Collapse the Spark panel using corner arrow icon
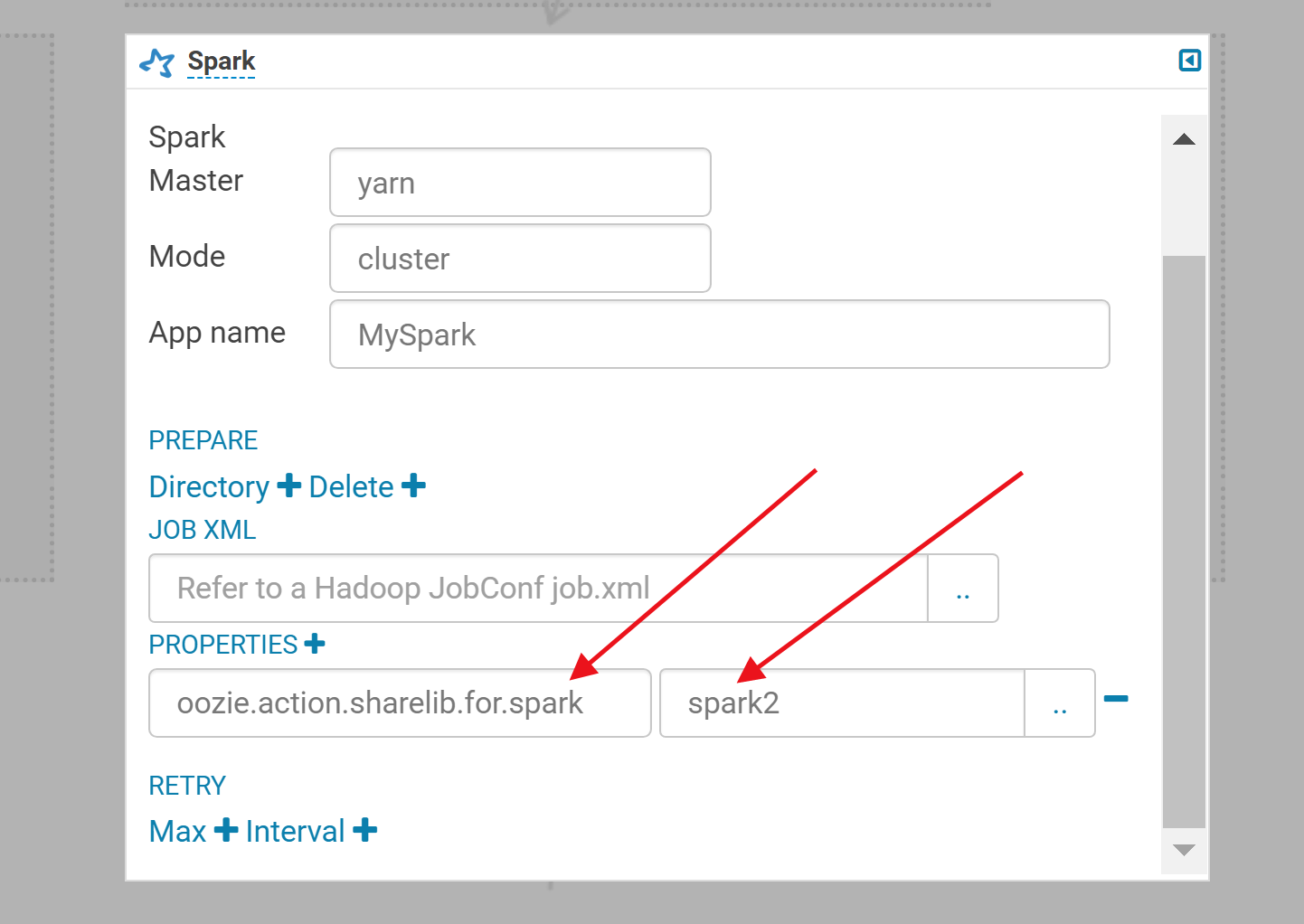This screenshot has height=924, width=1304. point(1189,61)
